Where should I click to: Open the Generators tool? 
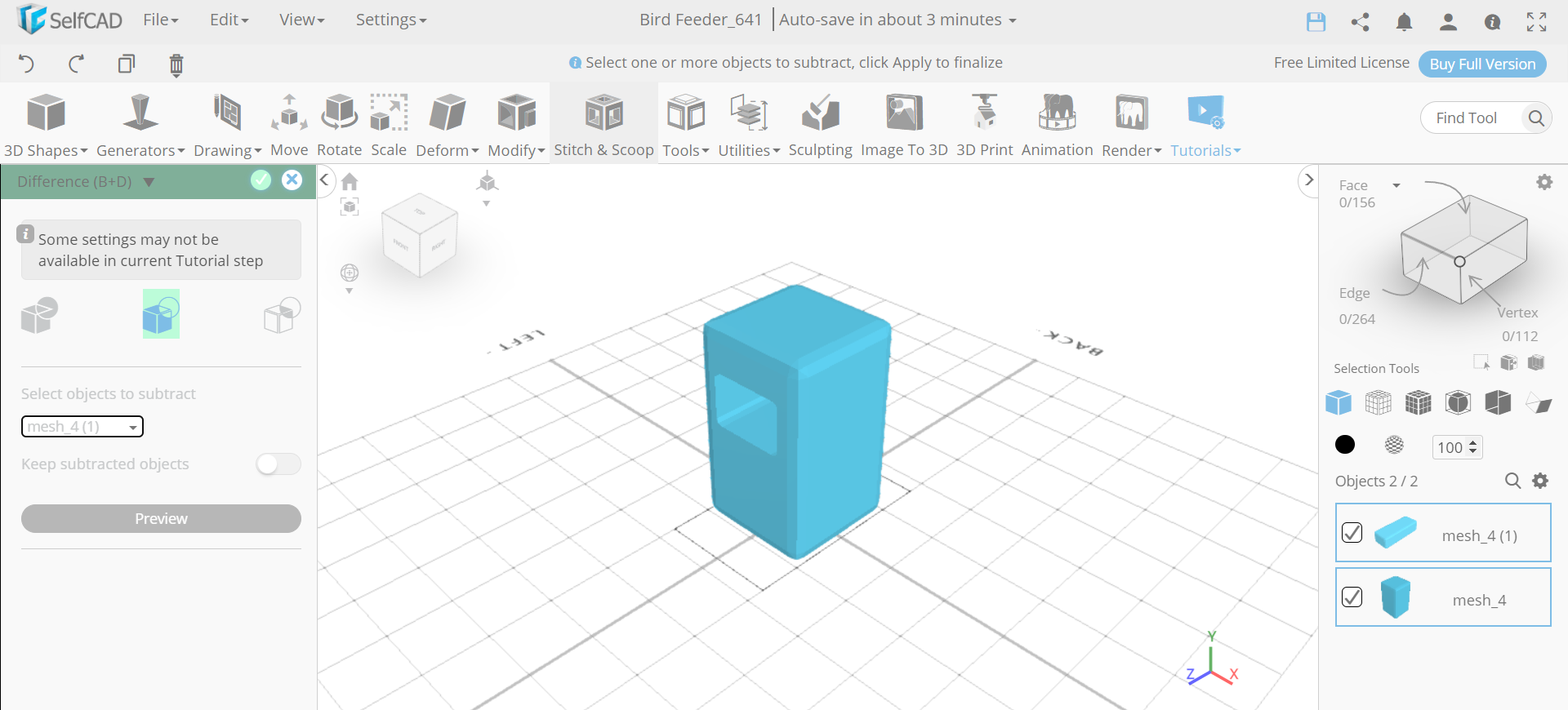click(x=140, y=124)
